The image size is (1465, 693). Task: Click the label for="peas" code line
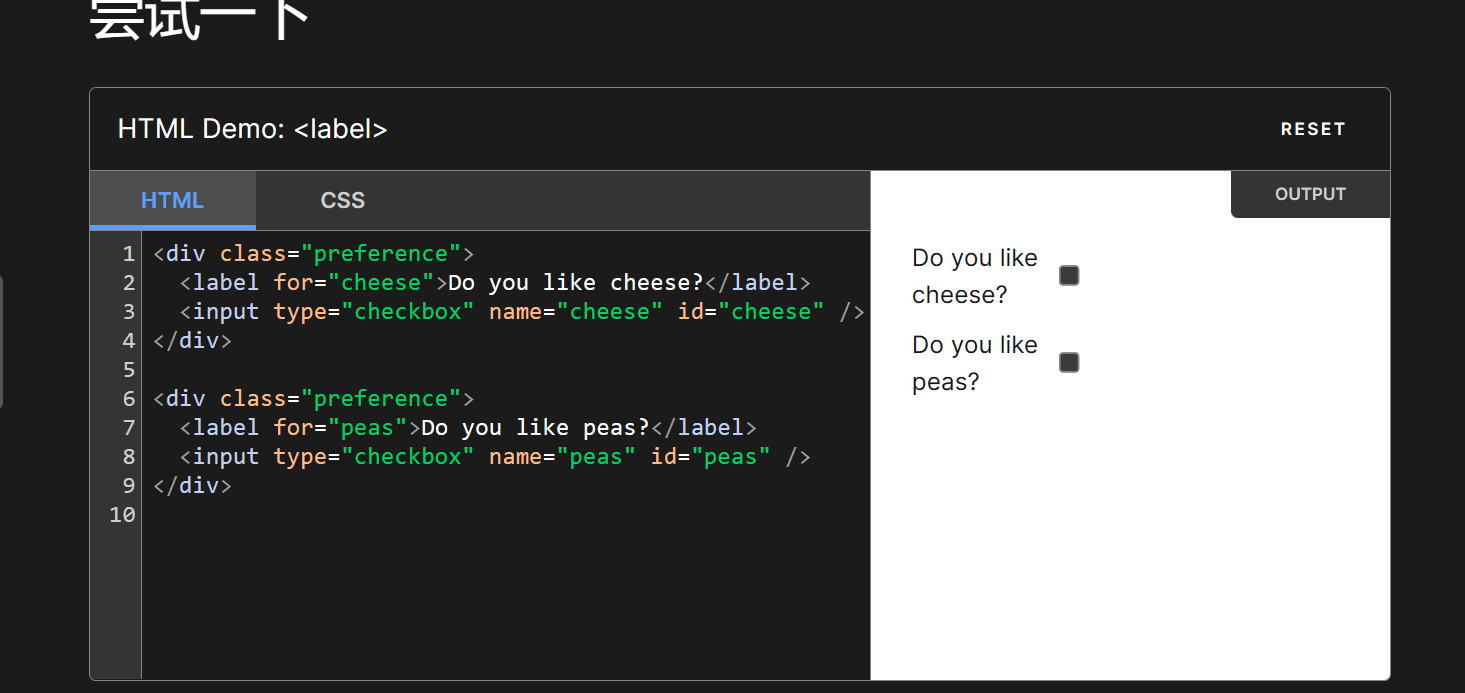point(468,428)
